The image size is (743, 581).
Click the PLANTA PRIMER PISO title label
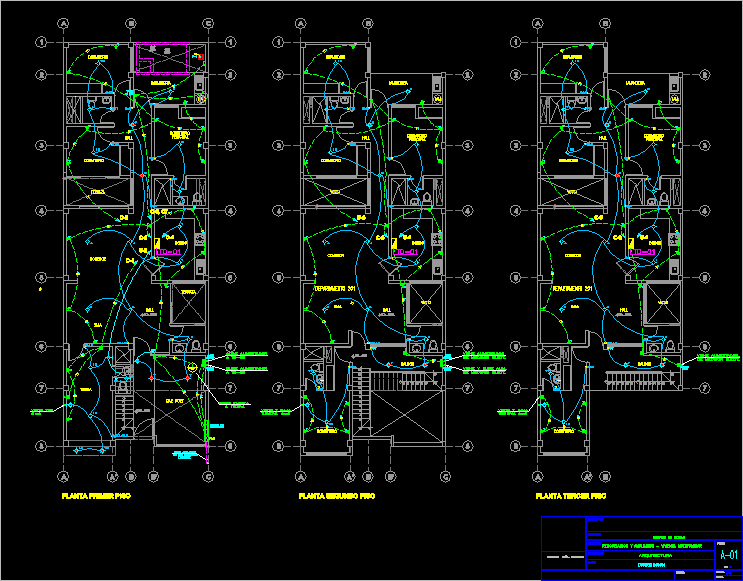(96, 496)
